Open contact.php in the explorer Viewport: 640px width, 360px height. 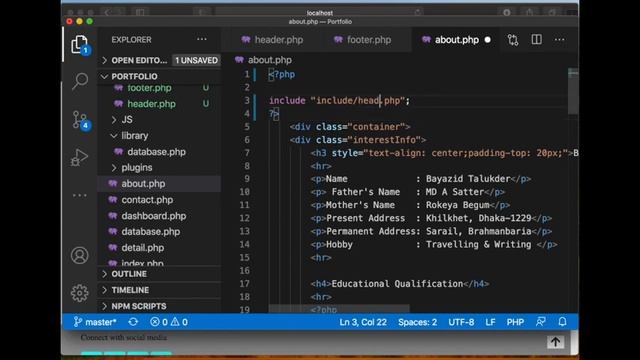point(147,200)
